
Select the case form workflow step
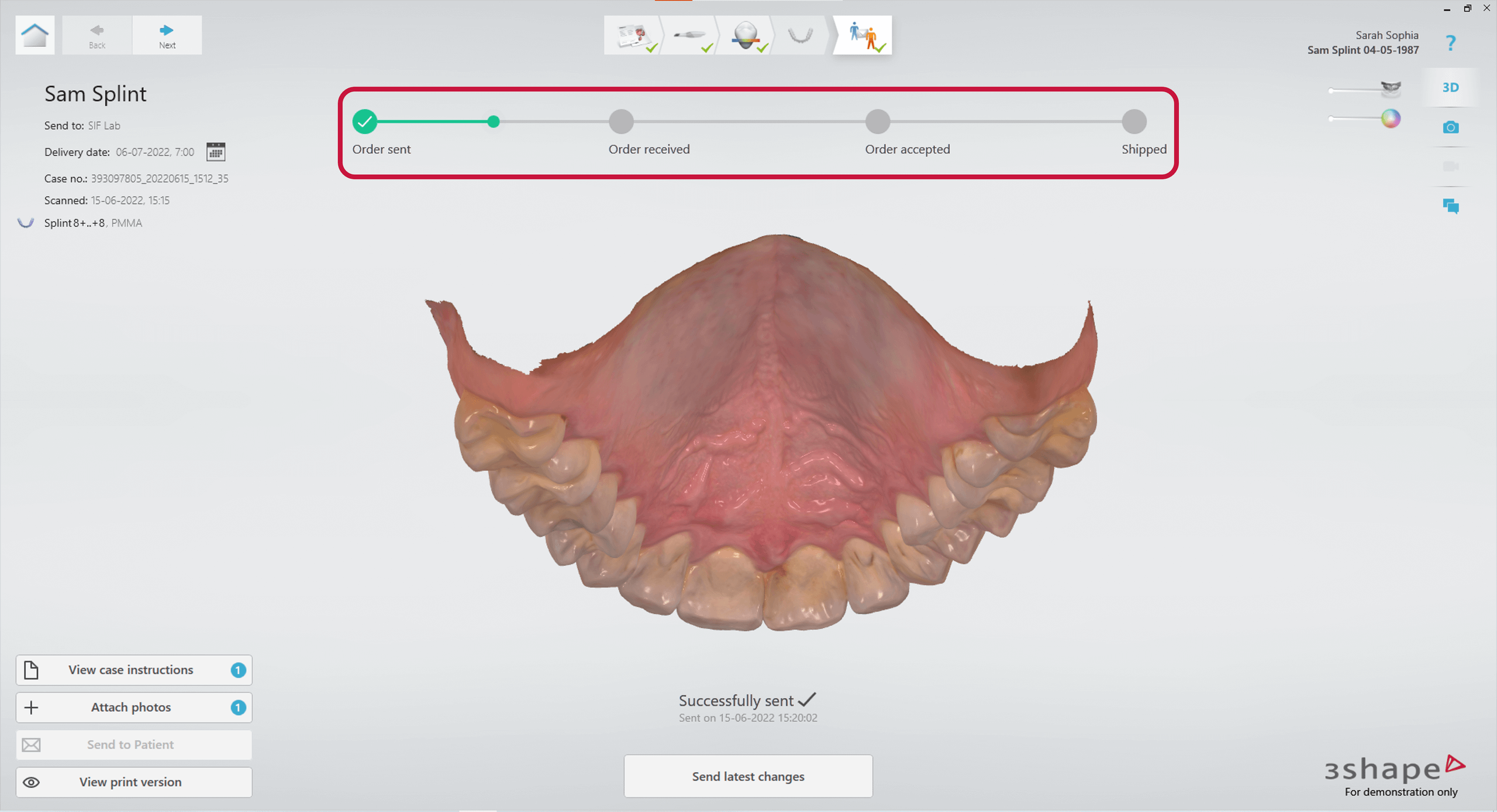634,35
